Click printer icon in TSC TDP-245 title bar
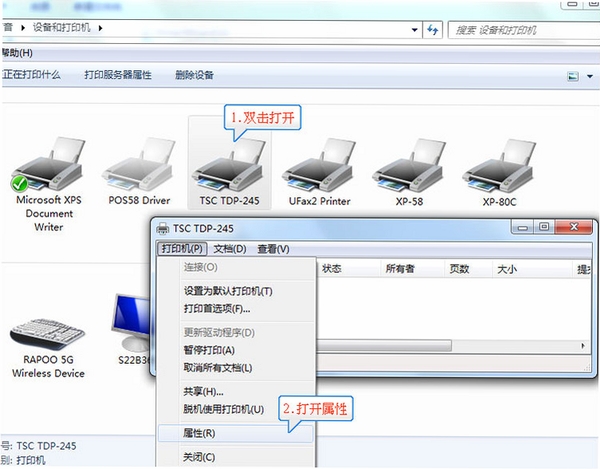Screen dimensions: 600x469 click(x=163, y=228)
